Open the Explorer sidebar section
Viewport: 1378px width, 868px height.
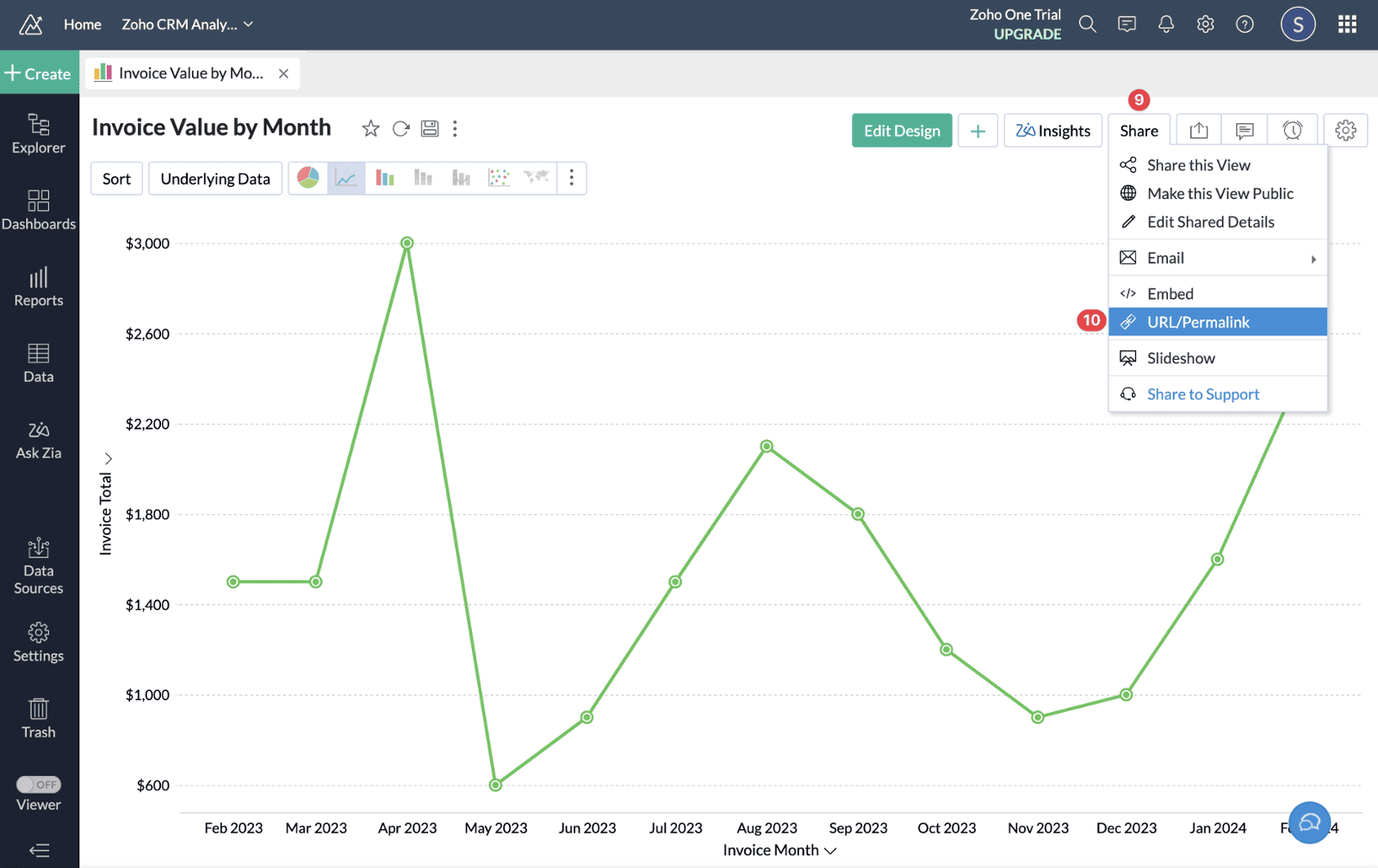[39, 134]
